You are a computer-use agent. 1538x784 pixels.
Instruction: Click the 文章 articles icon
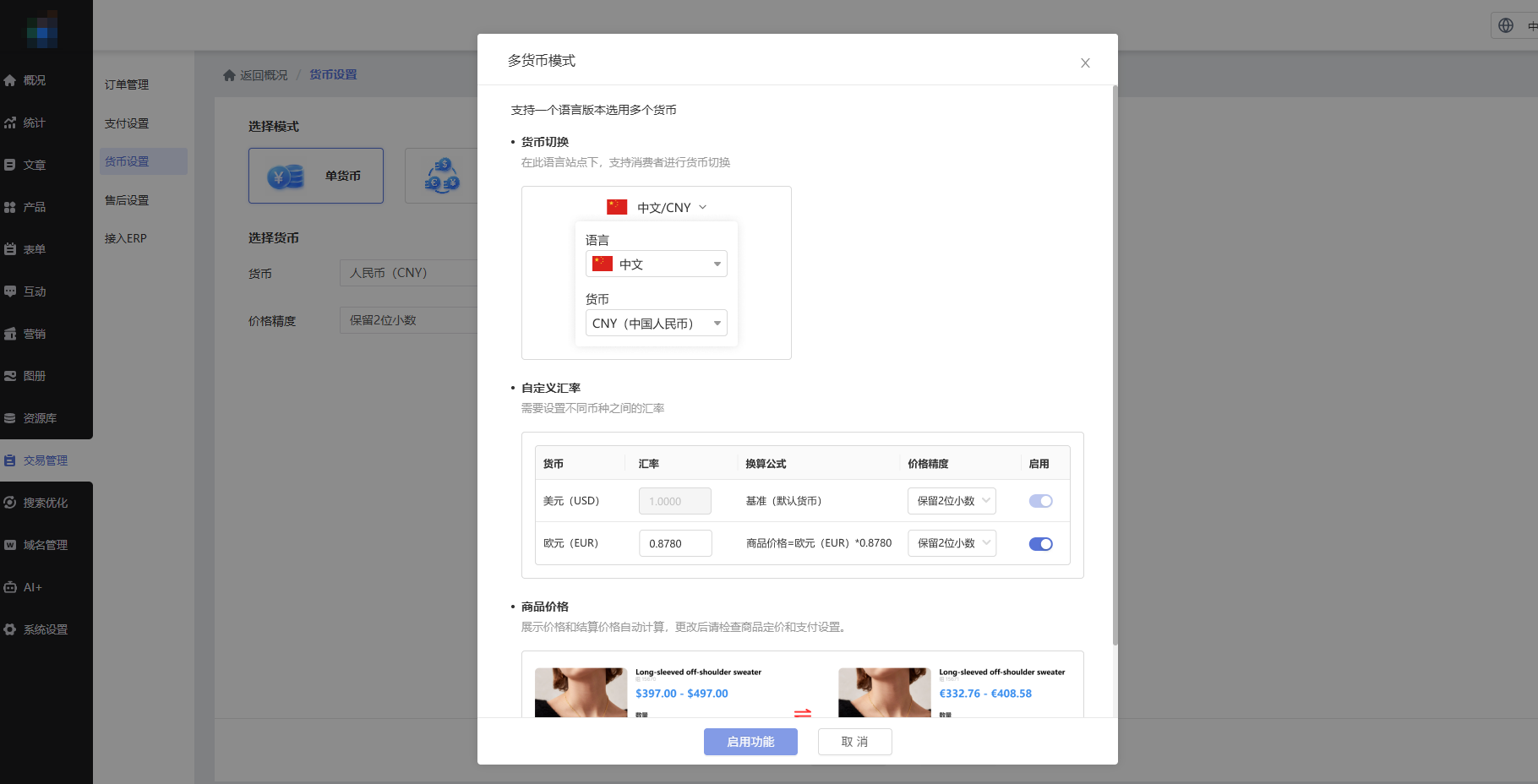click(10, 165)
